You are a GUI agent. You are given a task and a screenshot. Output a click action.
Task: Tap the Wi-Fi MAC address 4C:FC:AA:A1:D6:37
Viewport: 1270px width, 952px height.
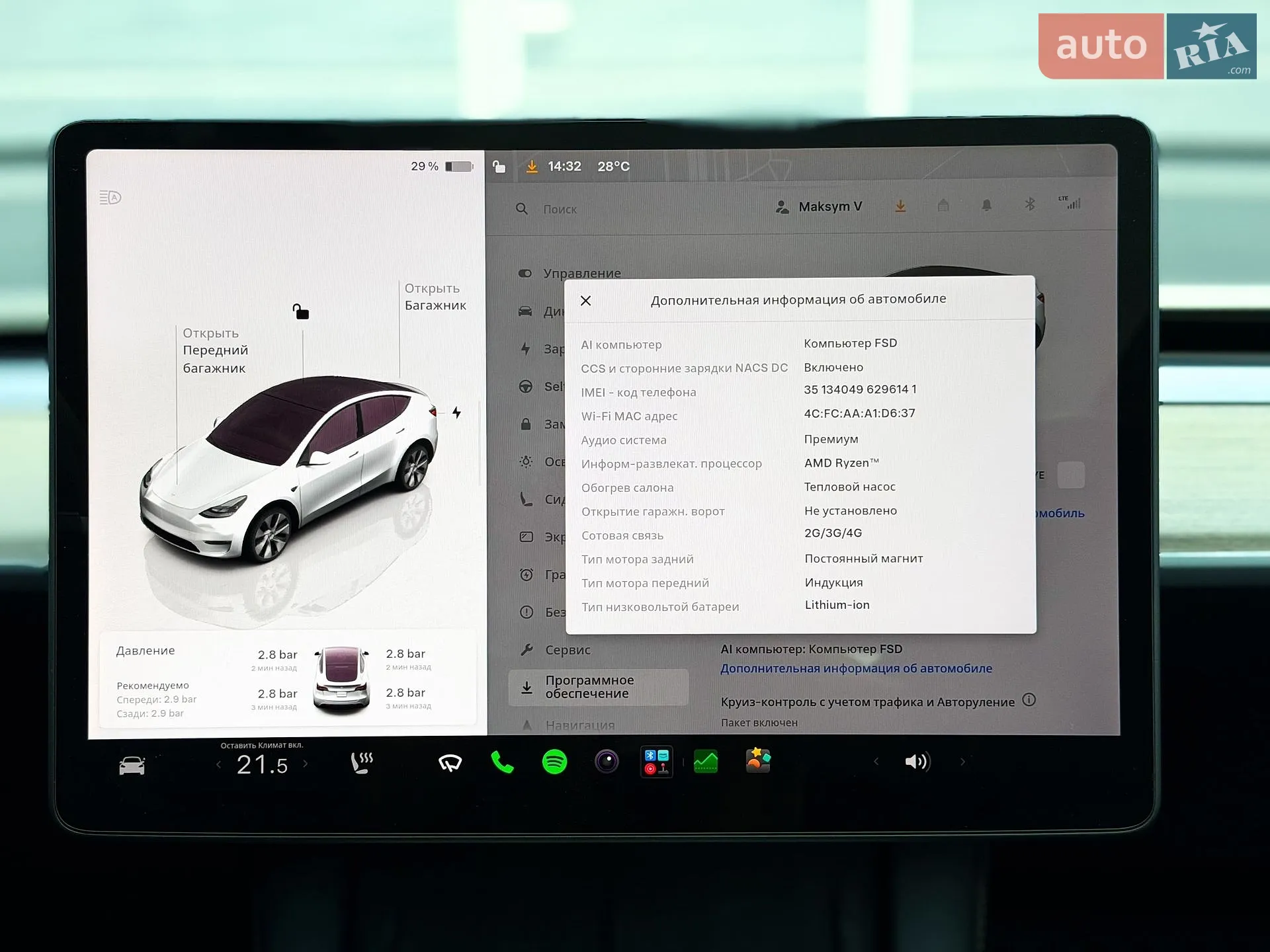pos(859,413)
